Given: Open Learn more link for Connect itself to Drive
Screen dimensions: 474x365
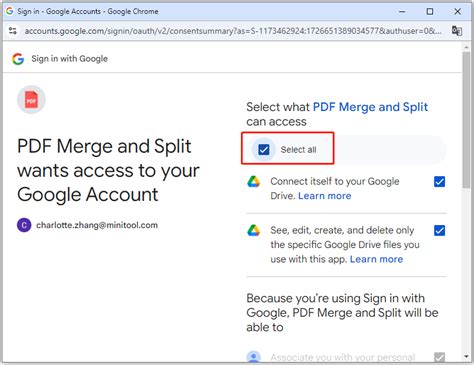Looking at the screenshot, I should click(x=324, y=196).
